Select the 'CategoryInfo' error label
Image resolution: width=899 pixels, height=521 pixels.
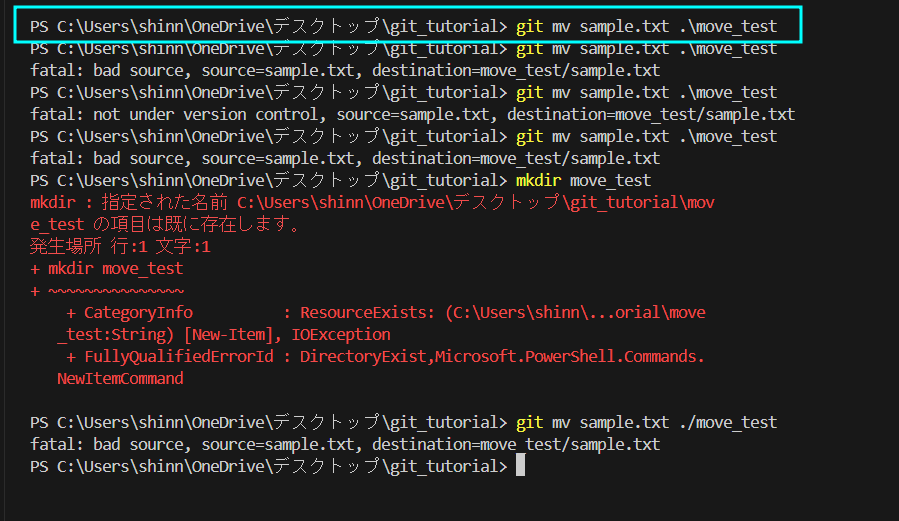138,312
